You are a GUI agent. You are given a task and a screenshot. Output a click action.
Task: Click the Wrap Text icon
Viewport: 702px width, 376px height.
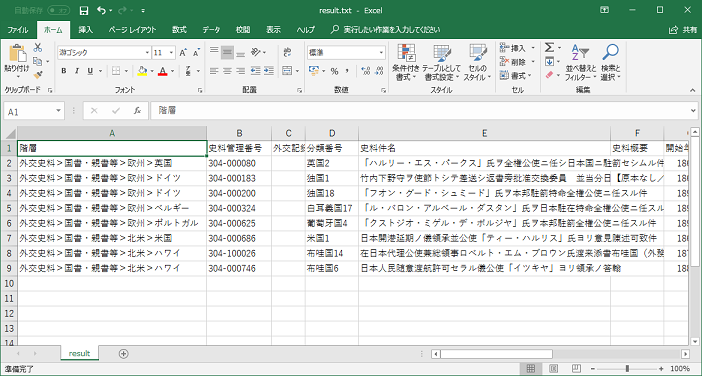click(287, 52)
